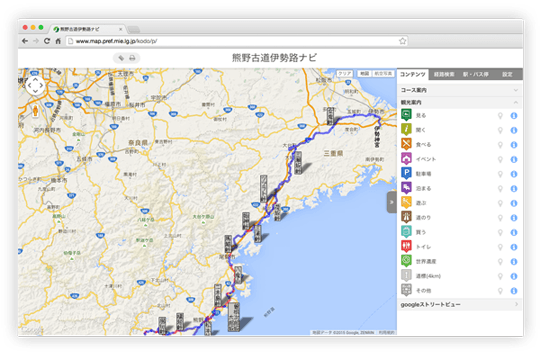Open the info button for トイレ
This screenshot has height=360, width=540.
[514, 247]
